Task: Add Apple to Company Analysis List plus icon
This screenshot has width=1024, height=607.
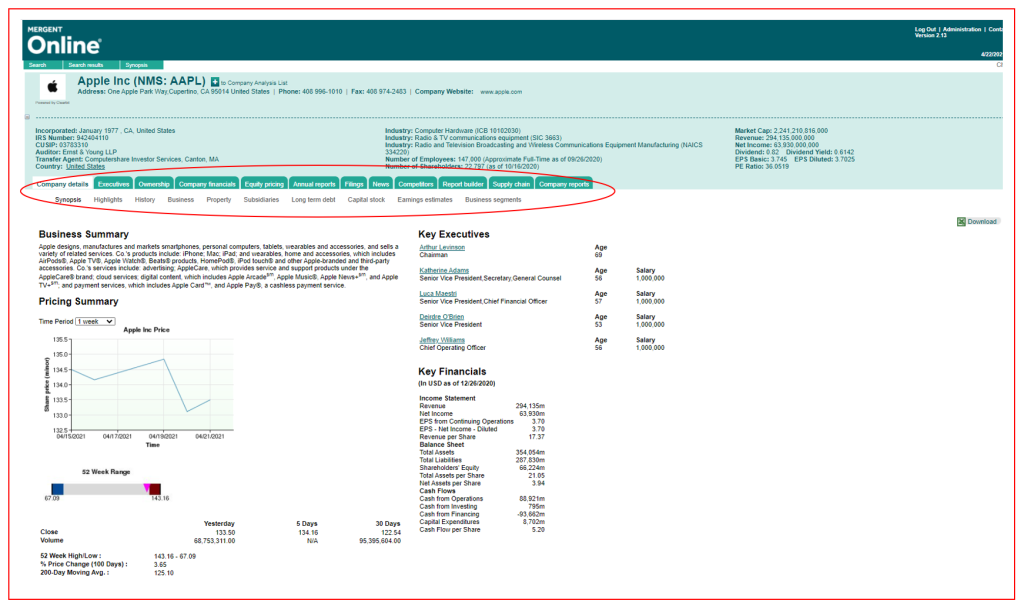Action: [215, 82]
